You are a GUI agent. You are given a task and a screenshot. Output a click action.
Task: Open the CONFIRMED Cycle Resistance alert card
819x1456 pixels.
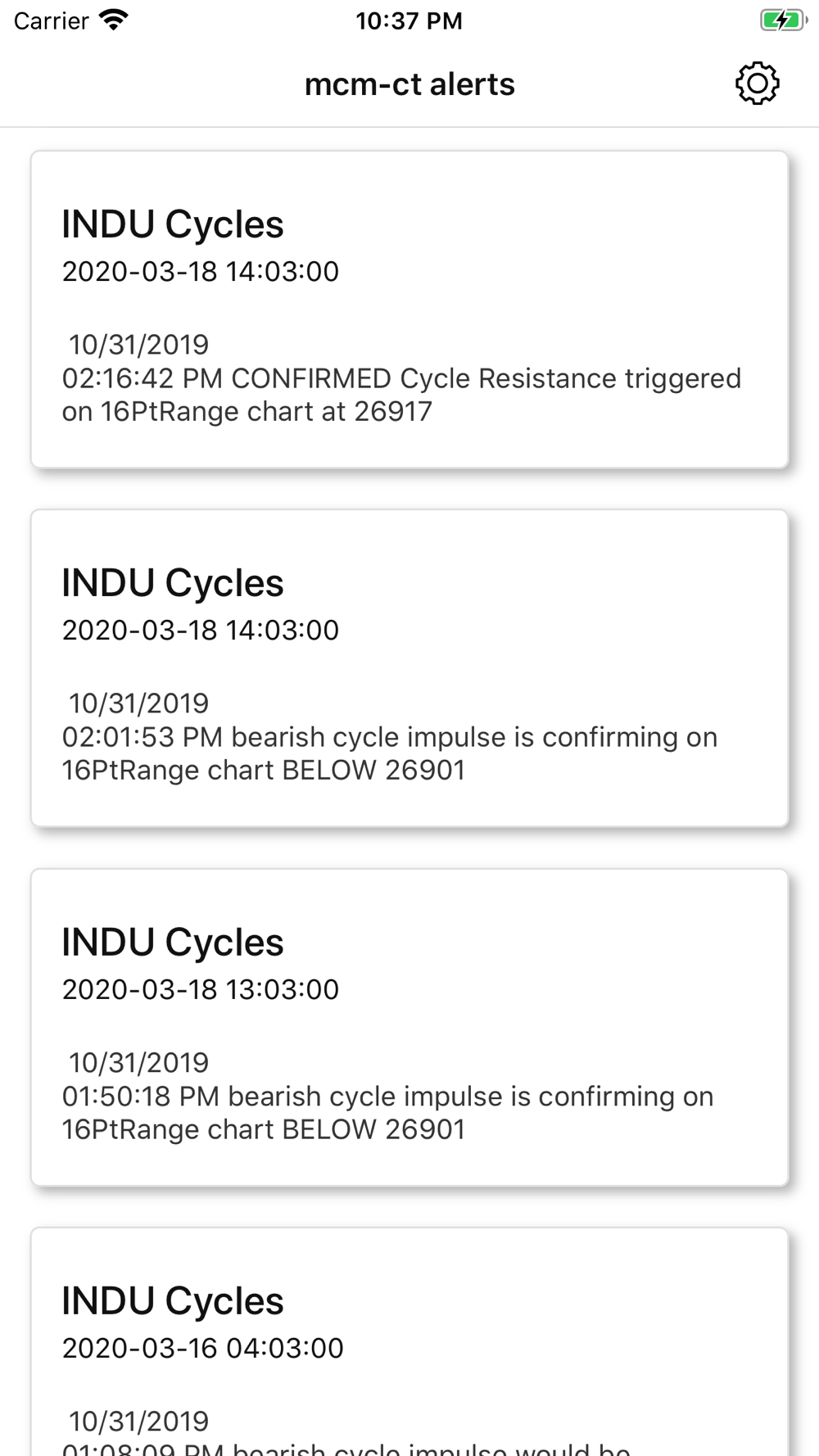[409, 310]
